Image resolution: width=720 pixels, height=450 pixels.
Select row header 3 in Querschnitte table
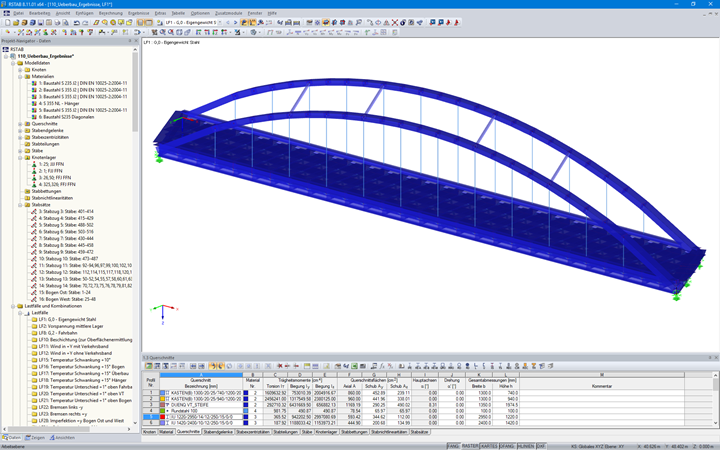pyautogui.click(x=151, y=405)
